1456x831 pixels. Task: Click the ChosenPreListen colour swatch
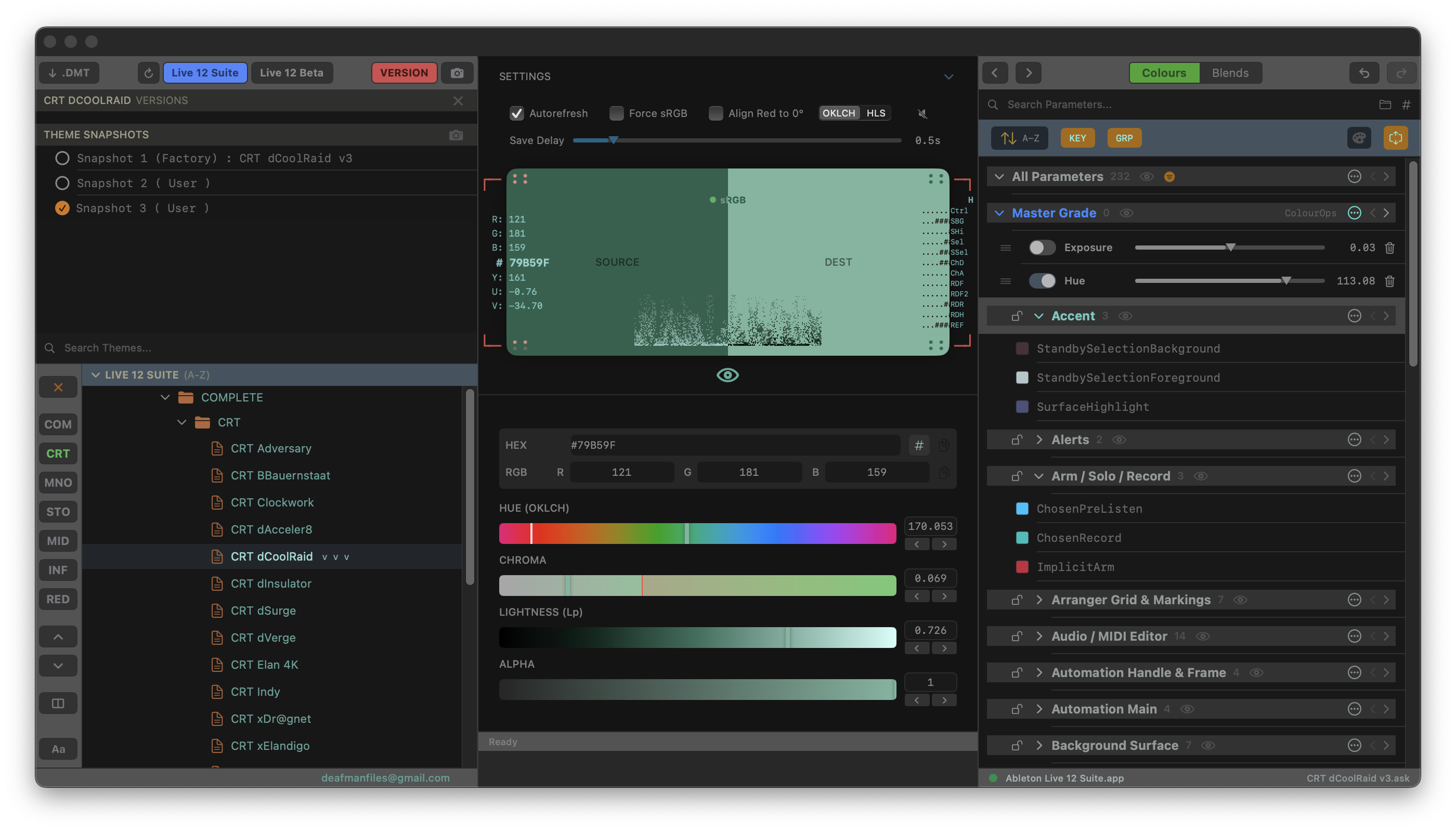pos(1022,509)
